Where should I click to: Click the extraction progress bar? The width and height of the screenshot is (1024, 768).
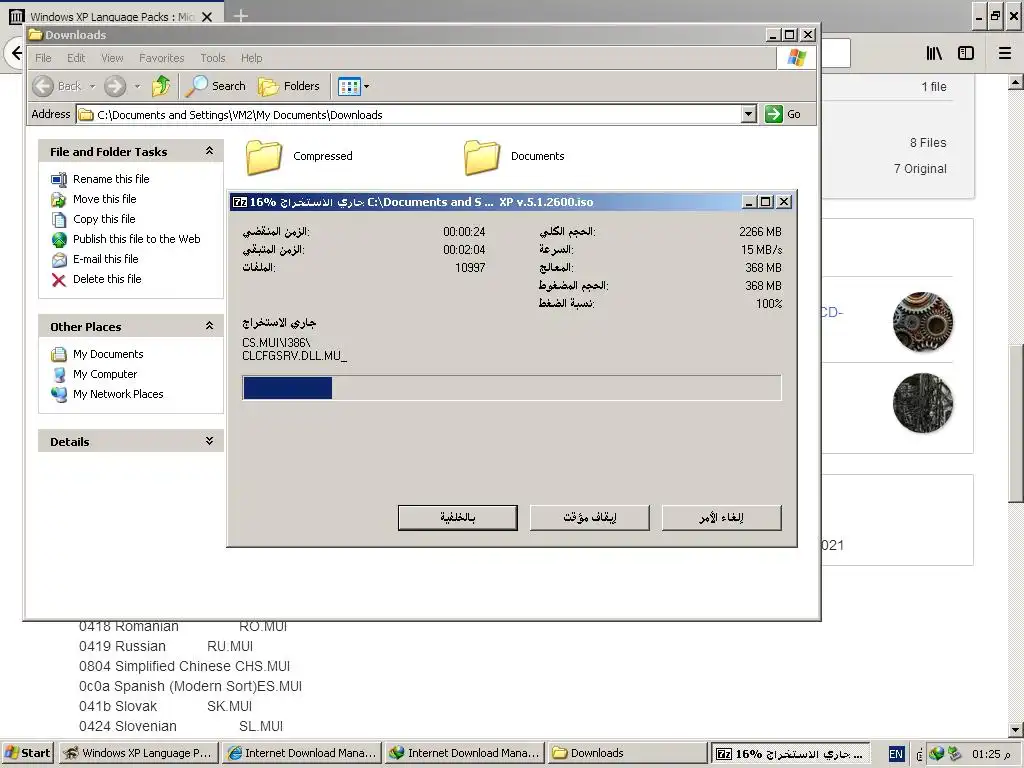coord(512,388)
